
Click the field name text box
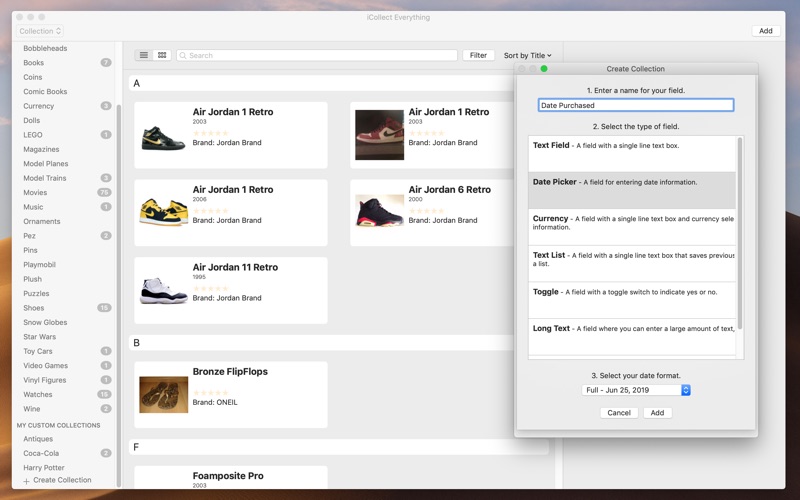pyautogui.click(x=636, y=105)
